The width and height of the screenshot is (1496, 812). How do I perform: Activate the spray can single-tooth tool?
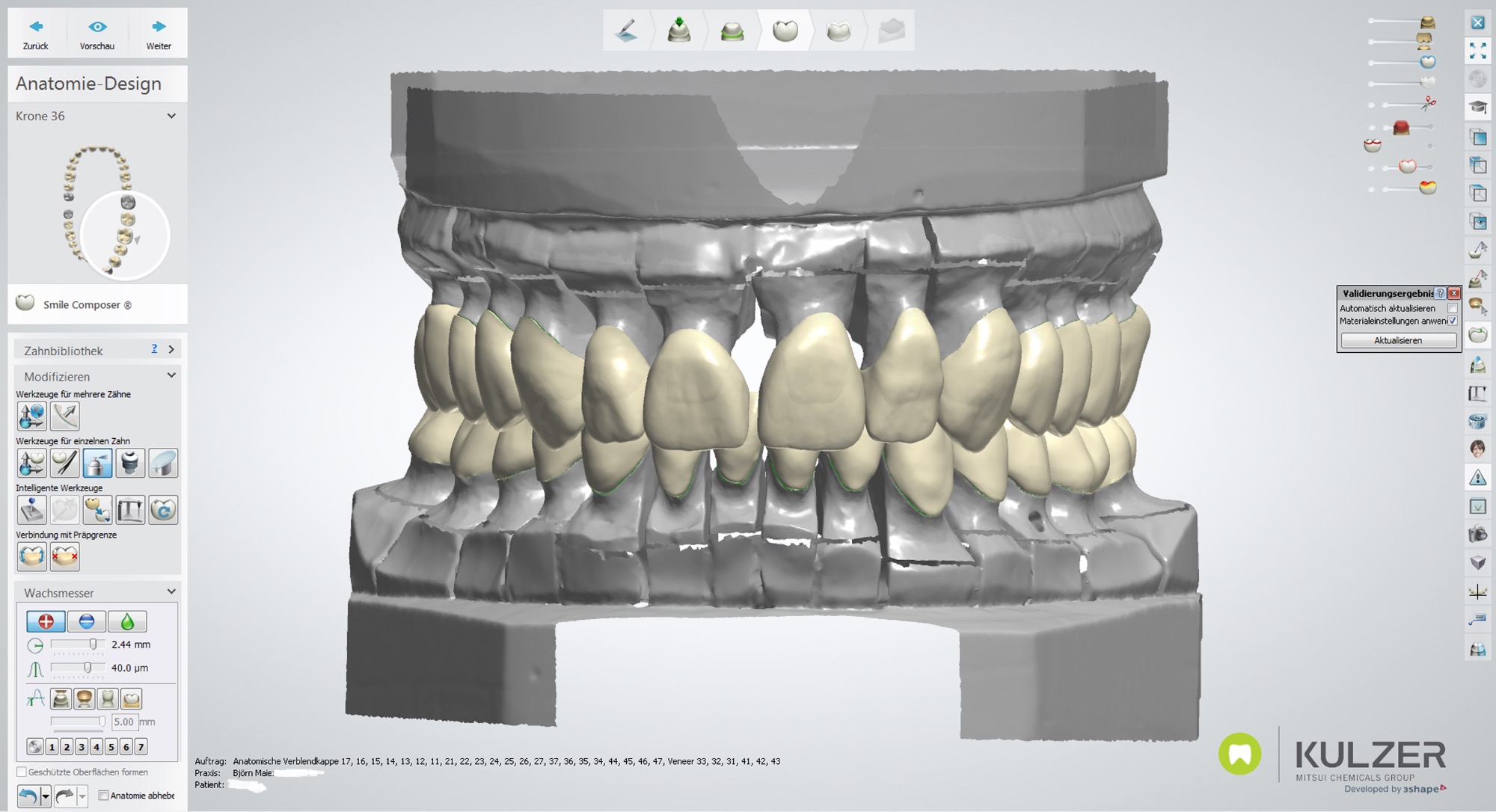(x=97, y=464)
